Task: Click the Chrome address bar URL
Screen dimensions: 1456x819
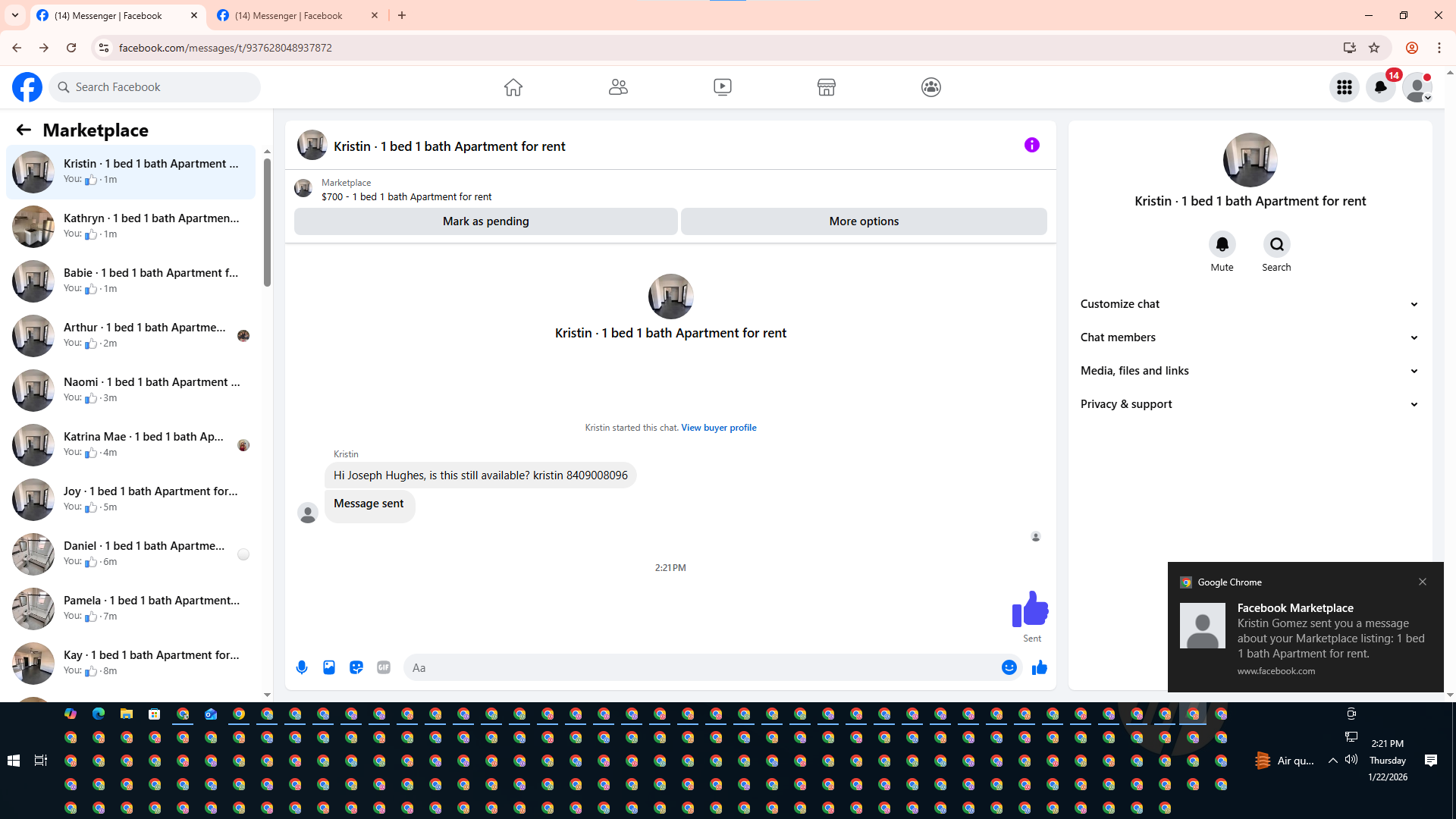Action: [225, 48]
